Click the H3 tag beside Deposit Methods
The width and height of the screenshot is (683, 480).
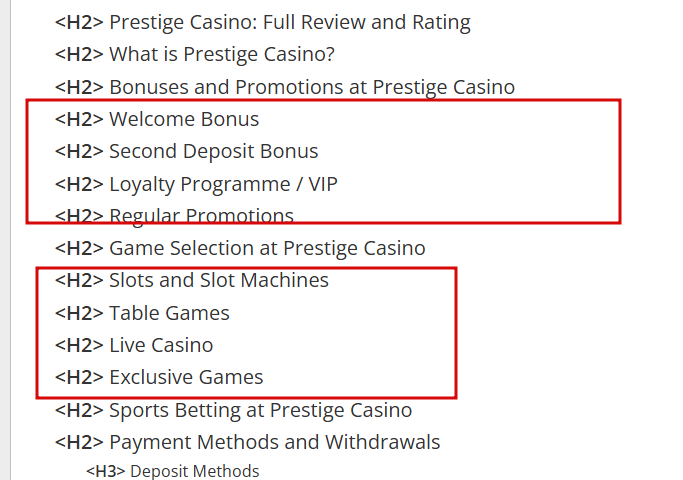tap(105, 471)
